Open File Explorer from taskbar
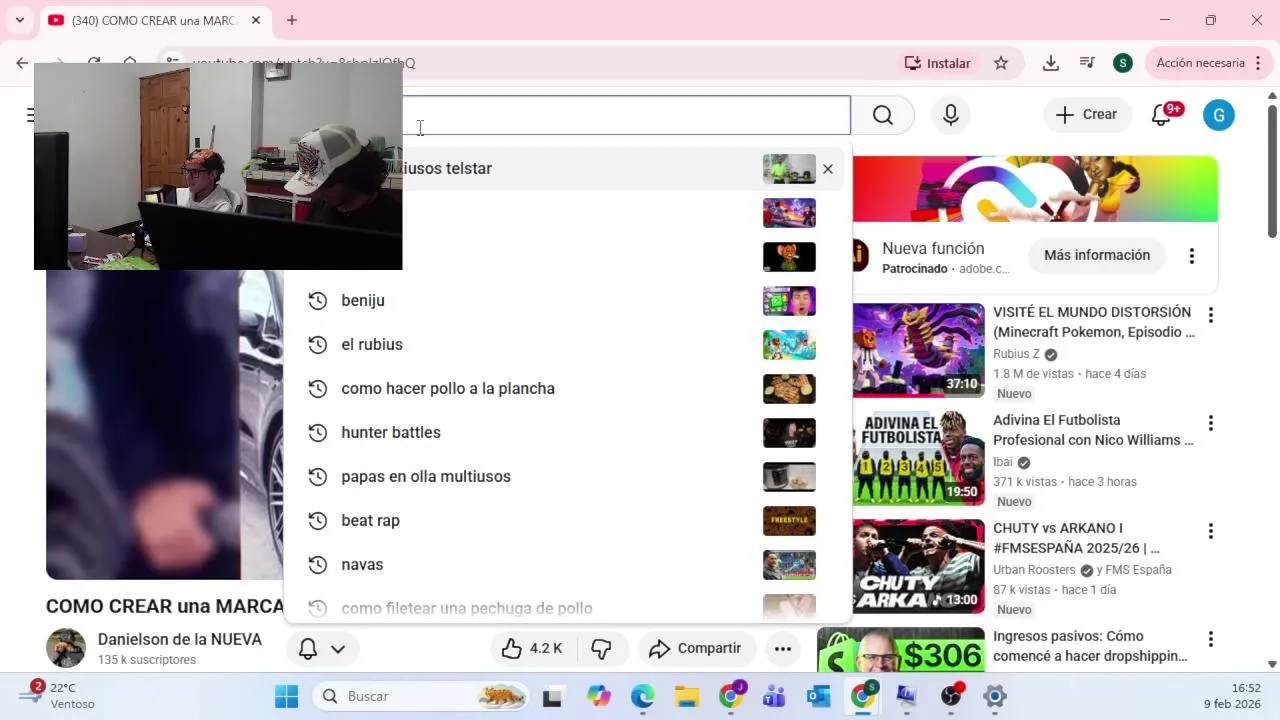 click(x=686, y=696)
